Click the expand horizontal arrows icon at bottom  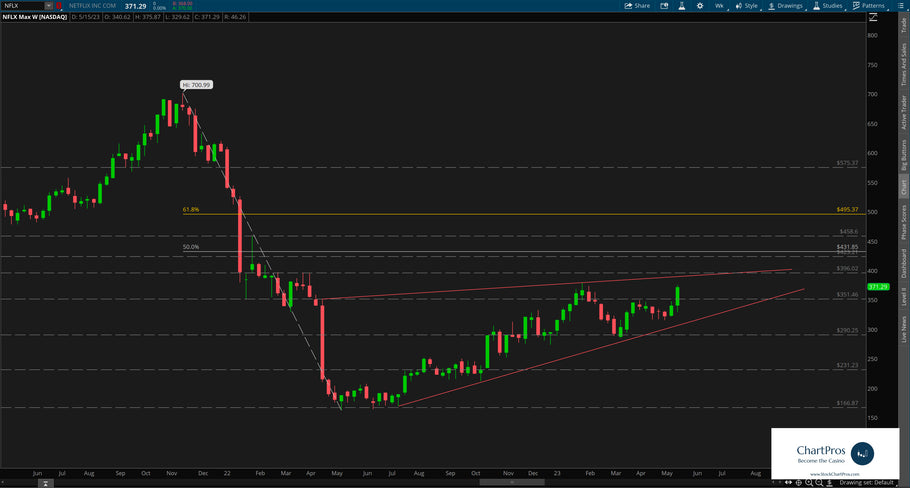coord(788,483)
